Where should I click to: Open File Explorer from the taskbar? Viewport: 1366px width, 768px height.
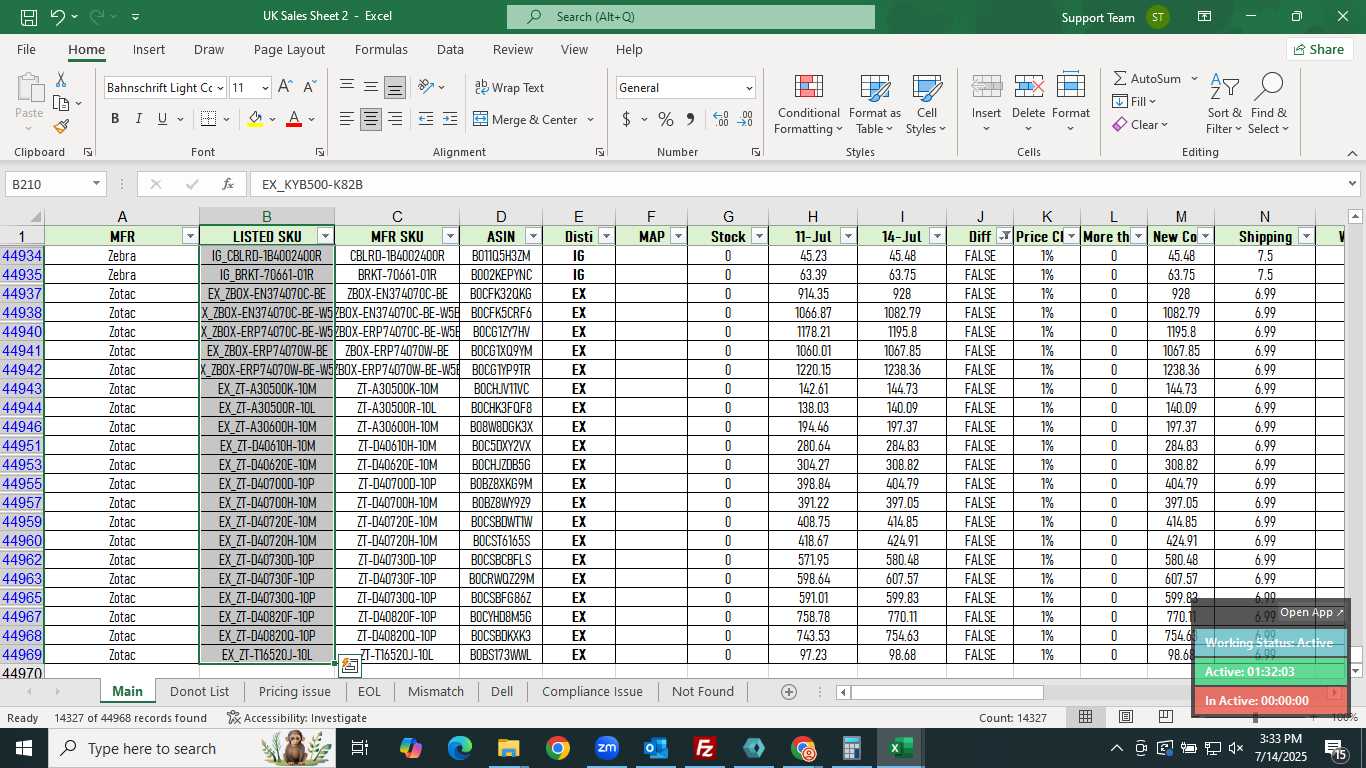click(508, 748)
